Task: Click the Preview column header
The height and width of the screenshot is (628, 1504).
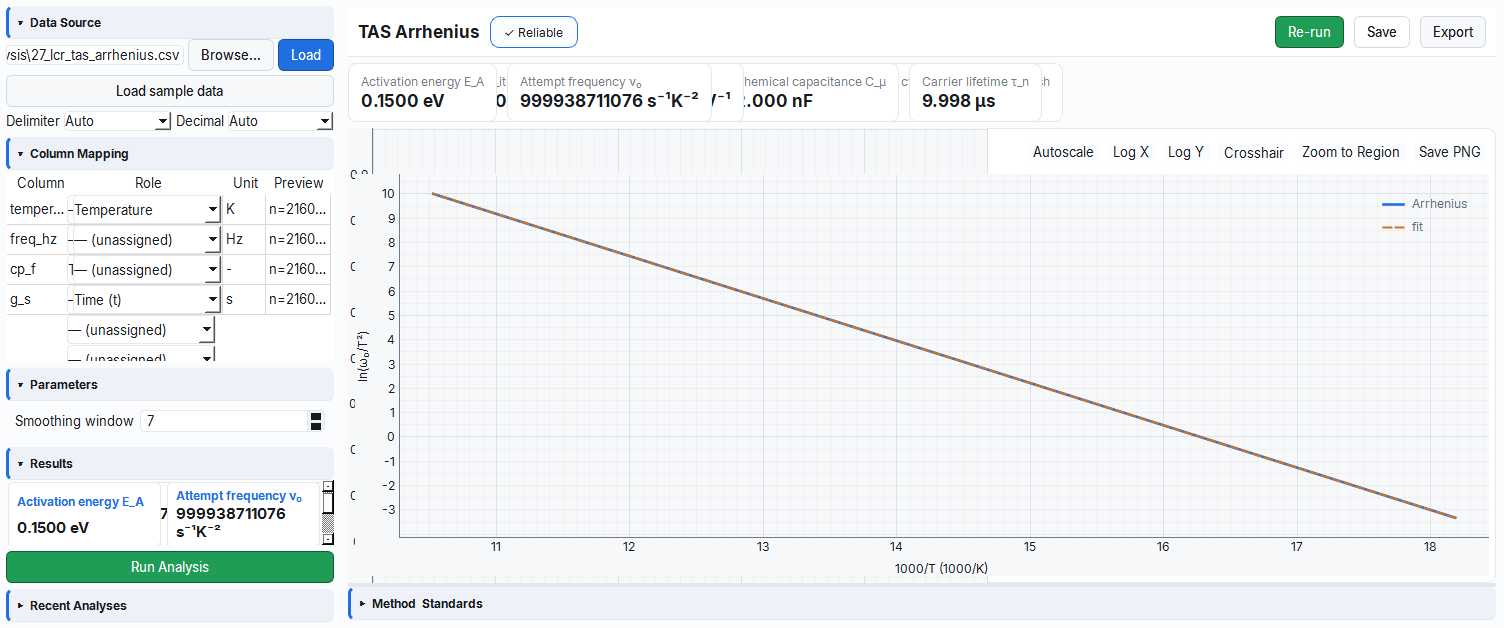Action: 299,183
